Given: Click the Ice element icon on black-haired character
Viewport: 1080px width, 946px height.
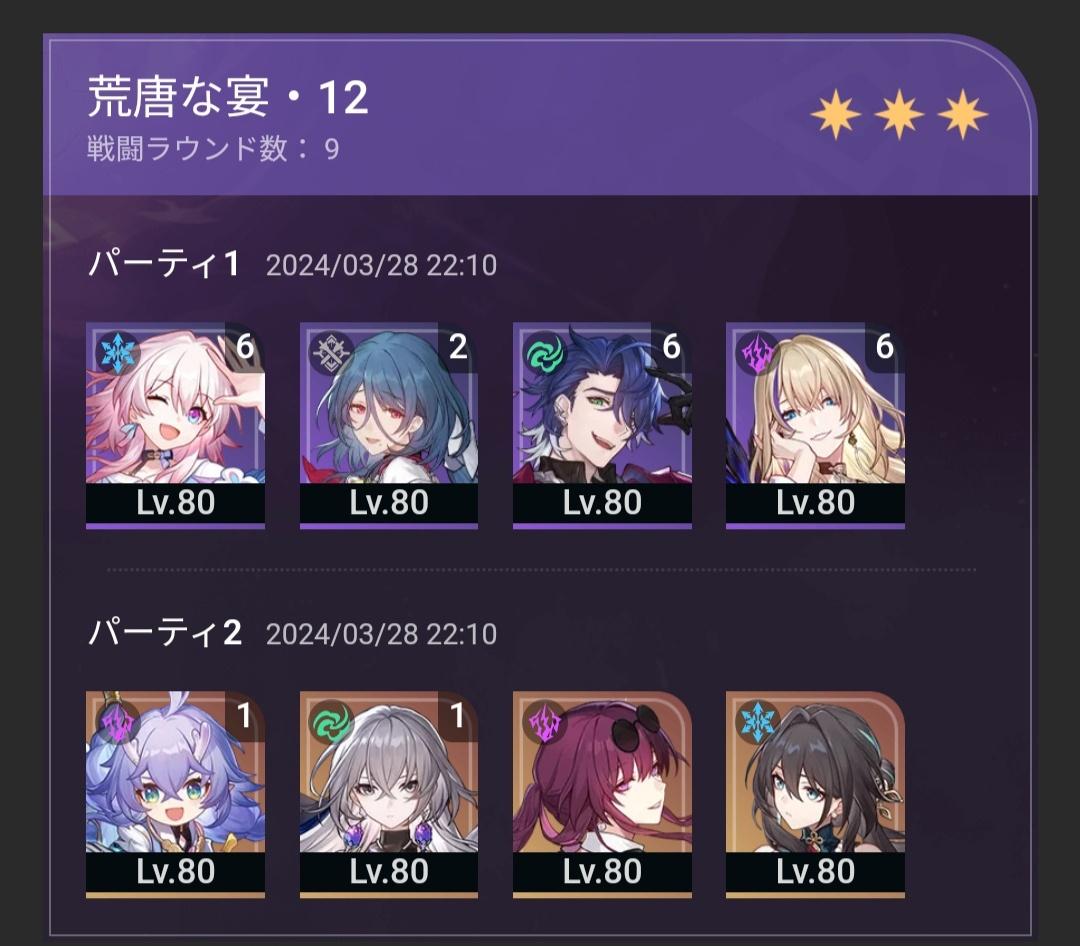Looking at the screenshot, I should coord(758,722).
